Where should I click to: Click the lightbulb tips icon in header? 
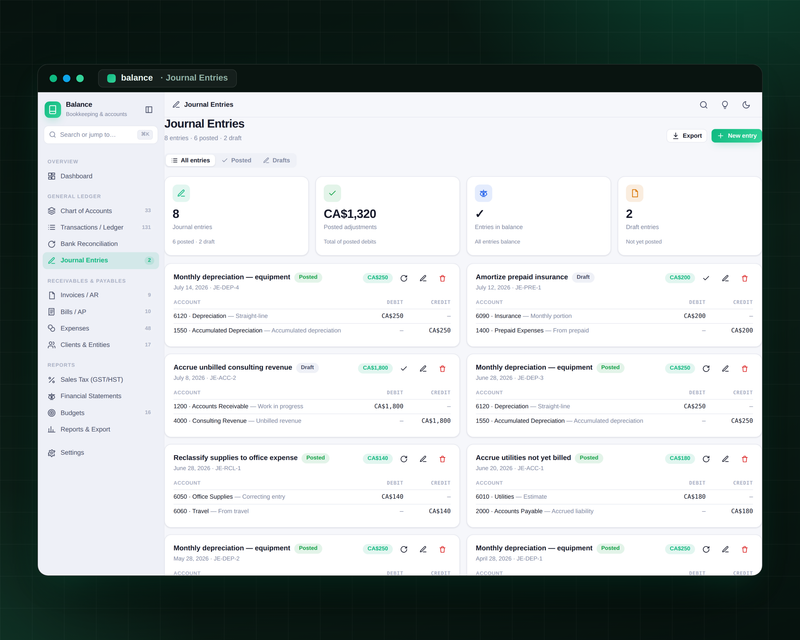pos(724,105)
